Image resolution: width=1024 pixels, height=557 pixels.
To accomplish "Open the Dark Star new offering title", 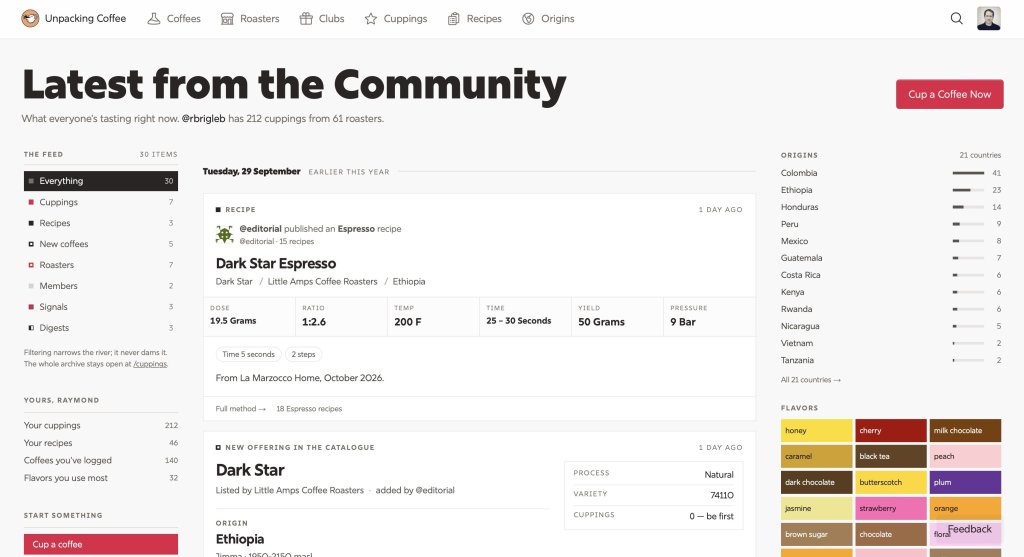I will (250, 470).
